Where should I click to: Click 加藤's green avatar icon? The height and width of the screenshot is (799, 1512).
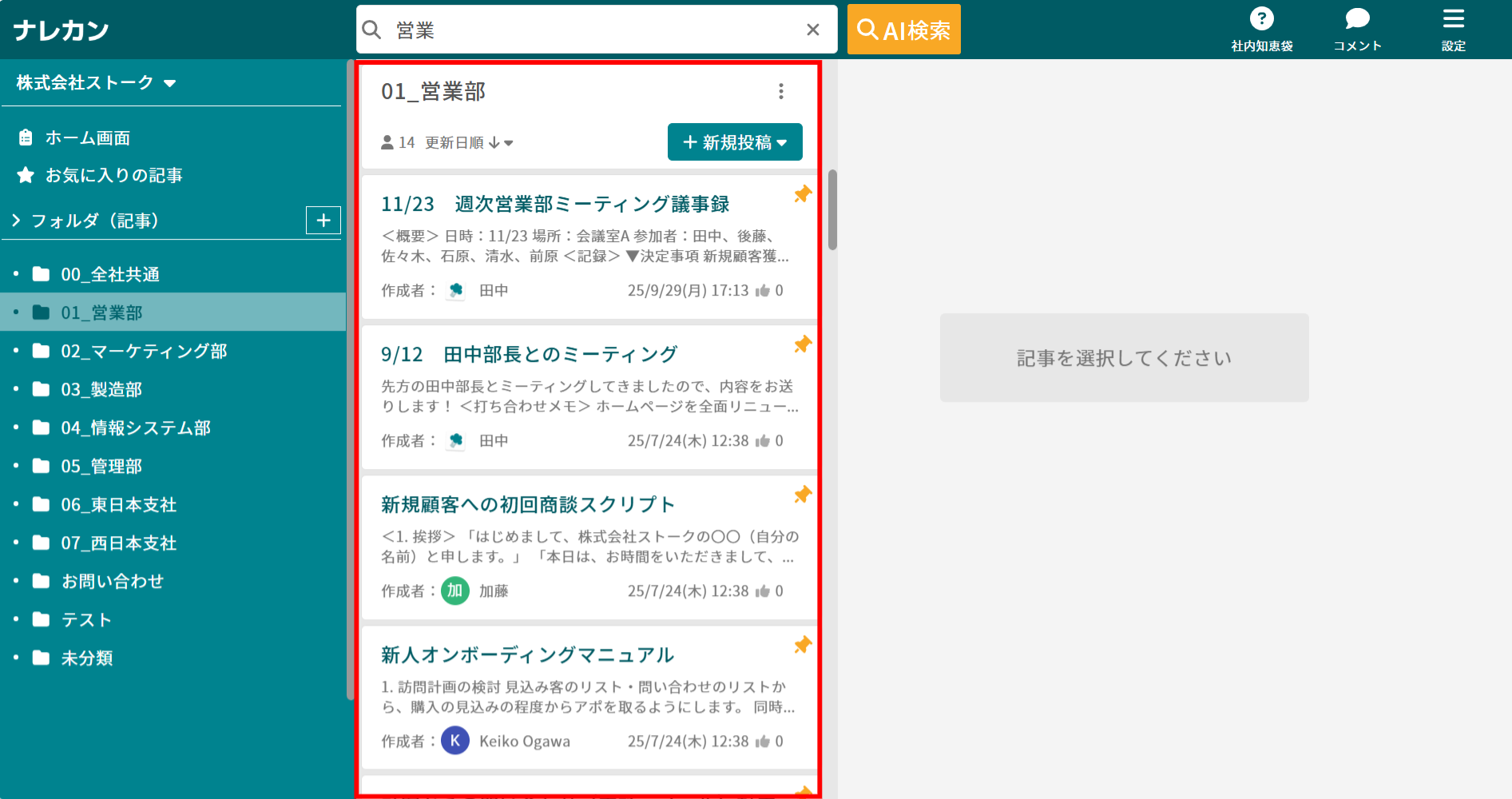coord(454,591)
